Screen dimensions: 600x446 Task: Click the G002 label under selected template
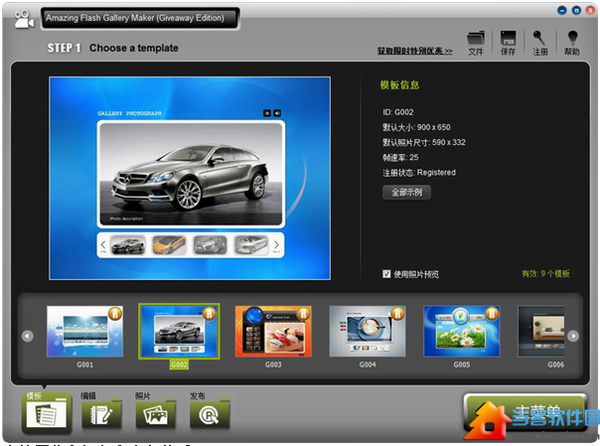coord(179,365)
